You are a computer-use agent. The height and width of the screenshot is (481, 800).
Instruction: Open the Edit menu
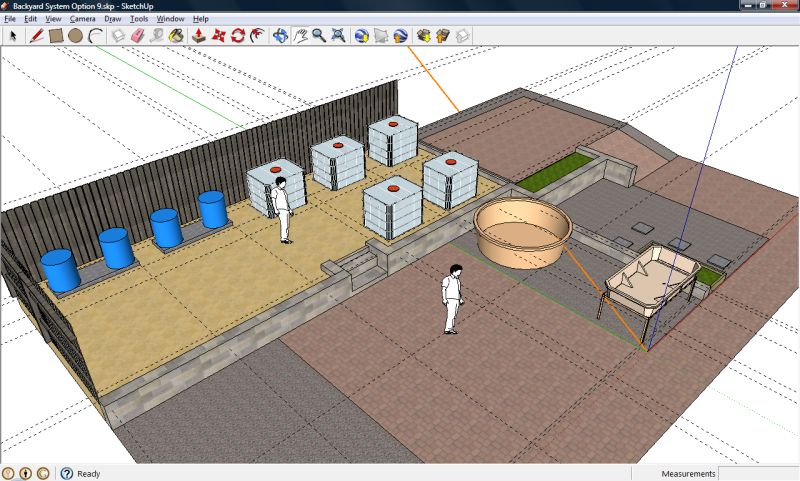(31, 19)
